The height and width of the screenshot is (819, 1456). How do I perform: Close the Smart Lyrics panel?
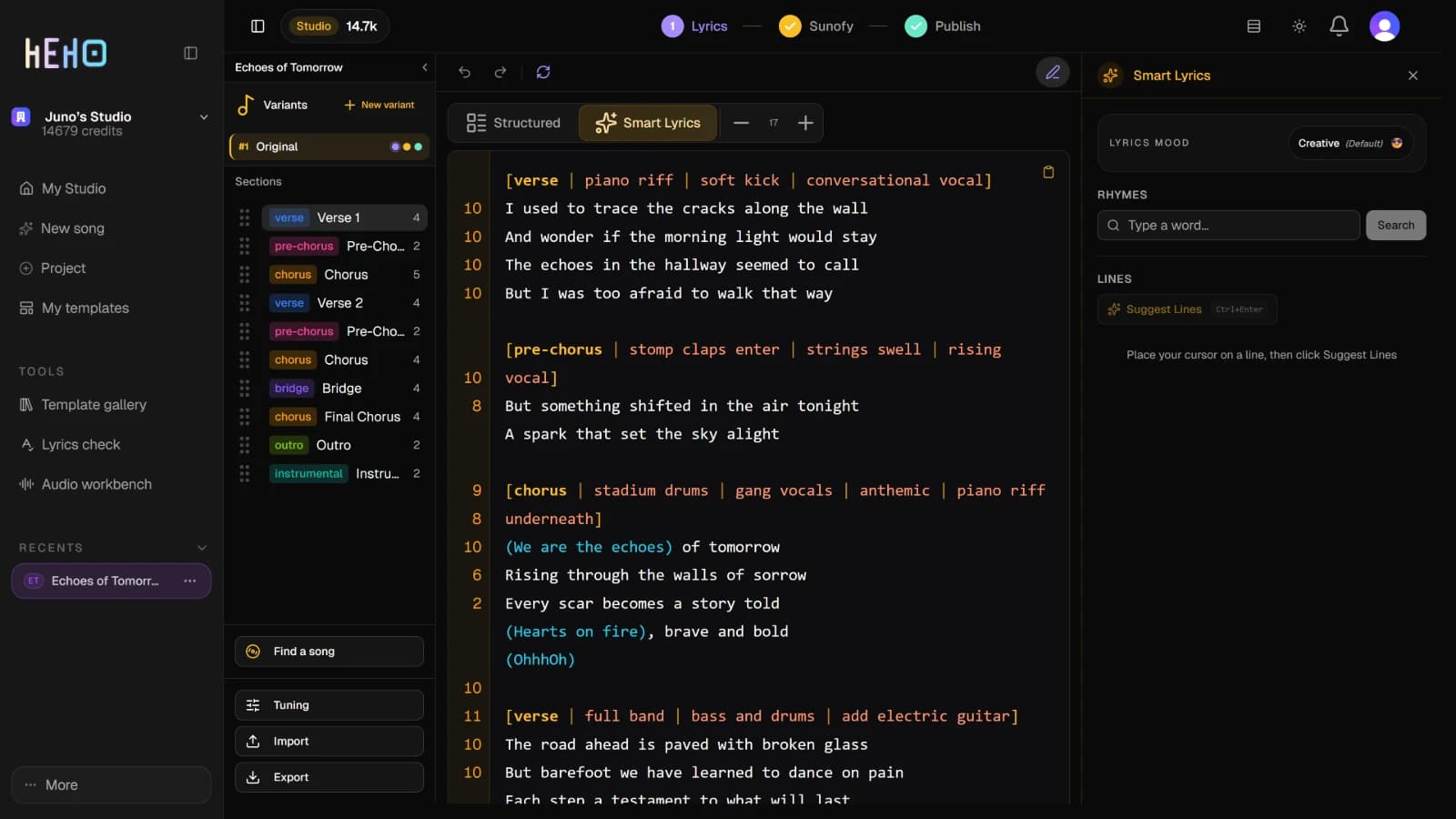click(1413, 76)
